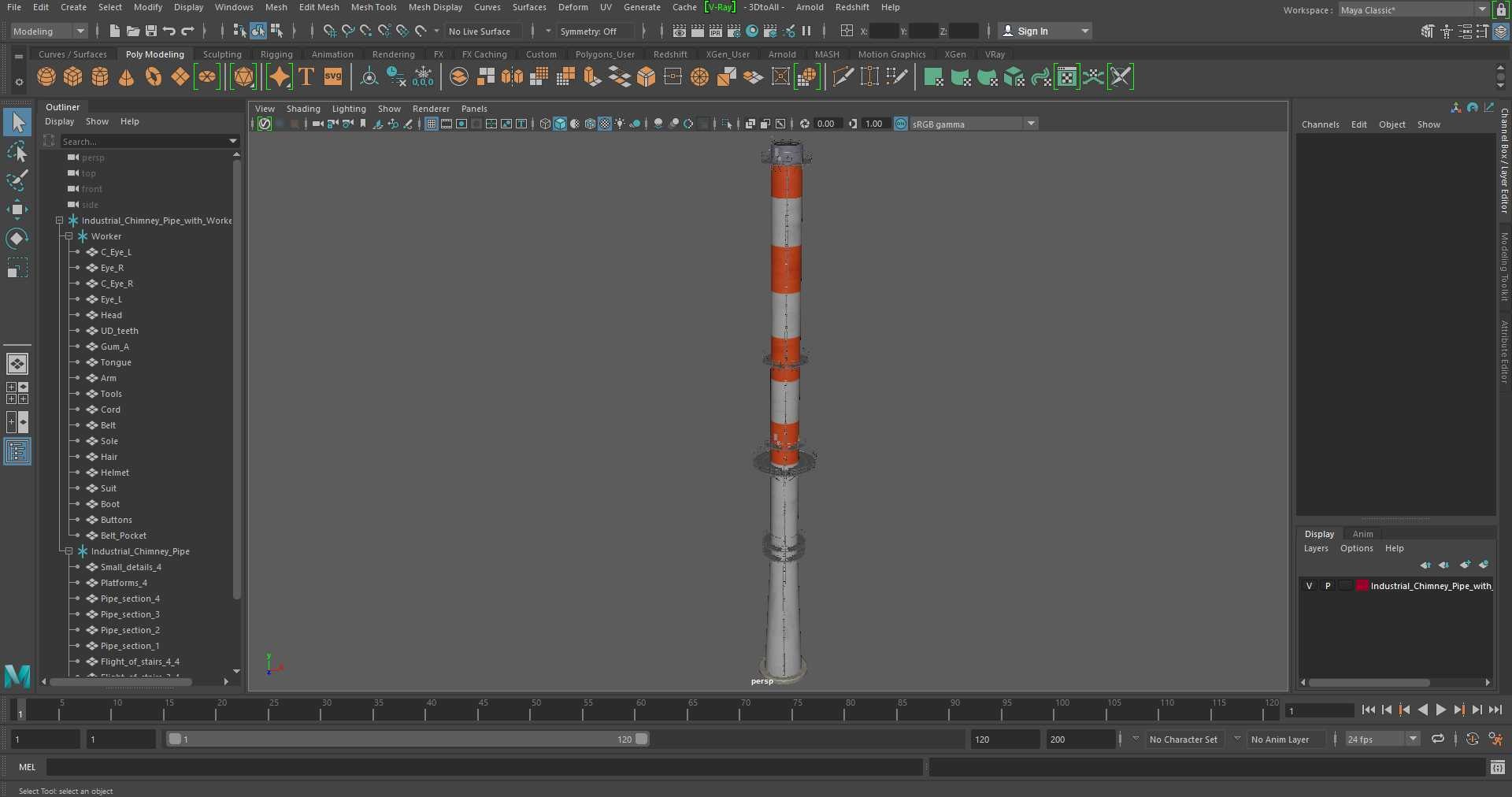Open the Sign In dropdown

1045,31
